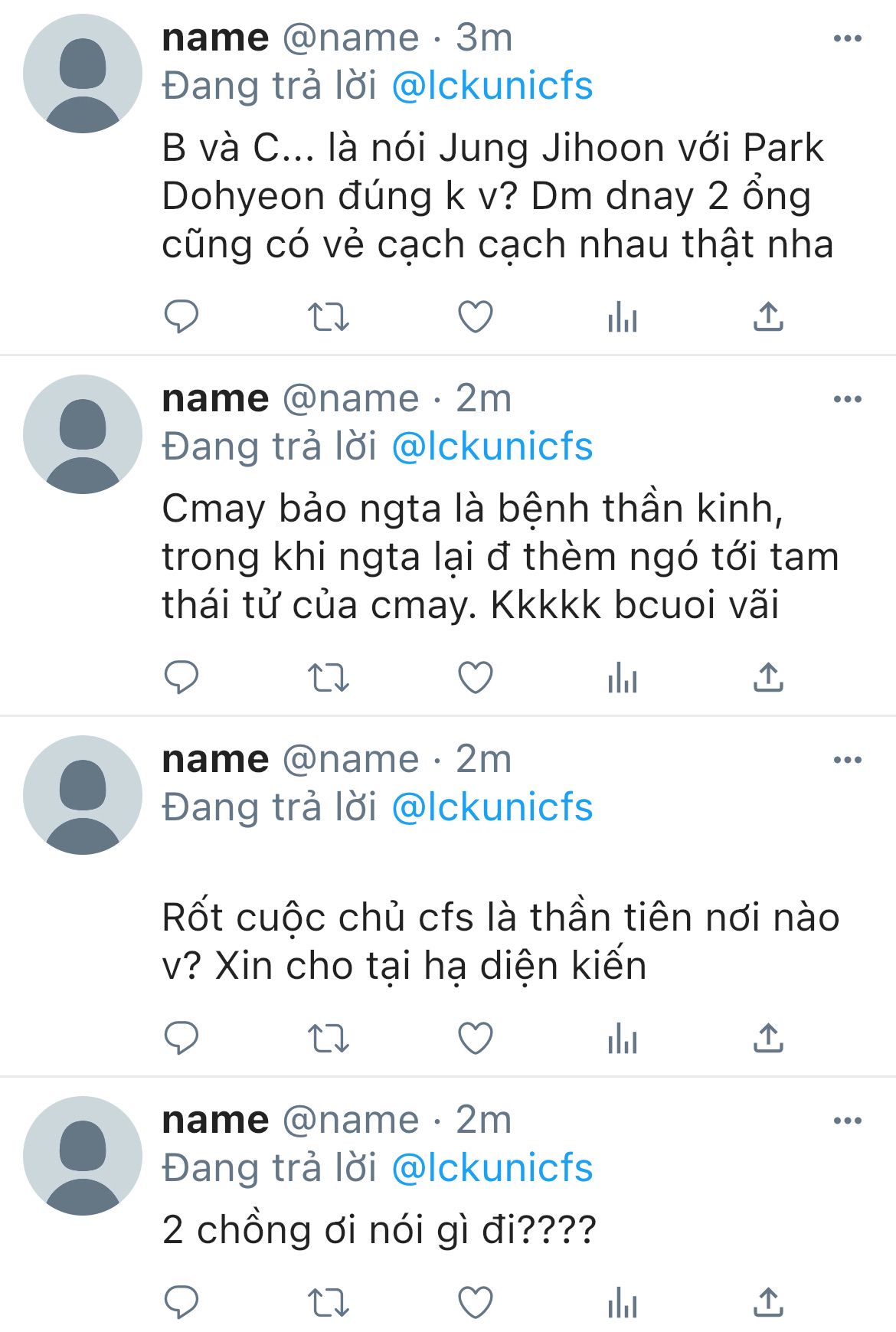This screenshot has width=896, height=1332.
Task: Open more menu on 'bệnh thần kinh' tweet
Action: (848, 399)
